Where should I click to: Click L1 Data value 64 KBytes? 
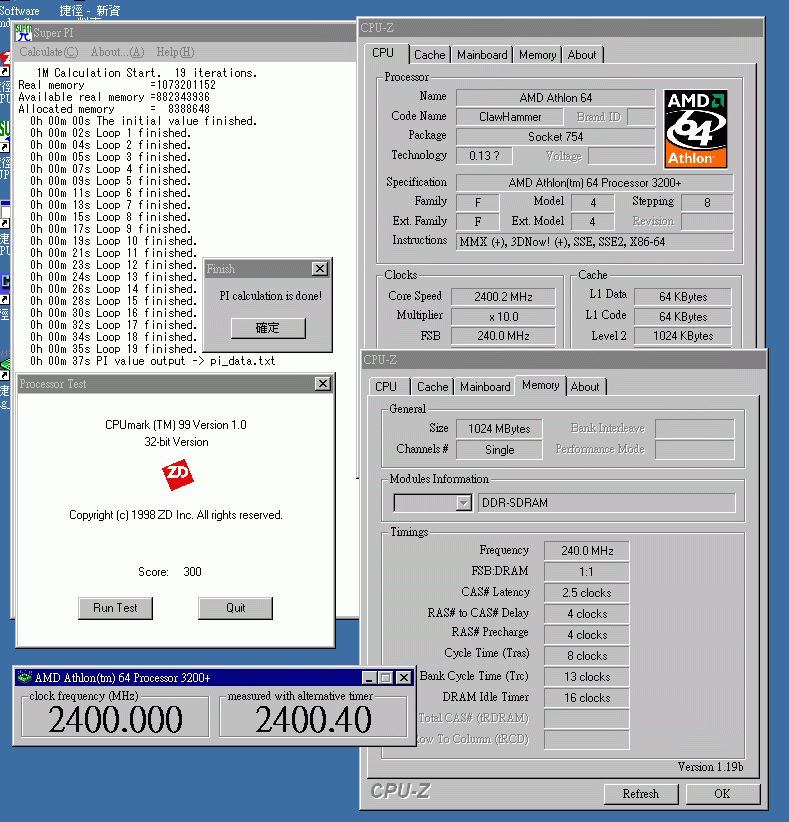(x=683, y=297)
